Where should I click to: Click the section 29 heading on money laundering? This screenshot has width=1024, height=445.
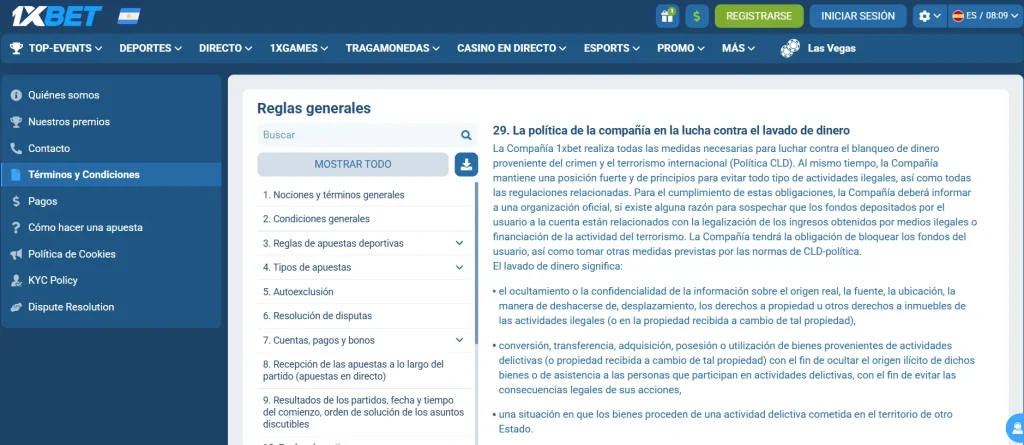click(x=671, y=131)
